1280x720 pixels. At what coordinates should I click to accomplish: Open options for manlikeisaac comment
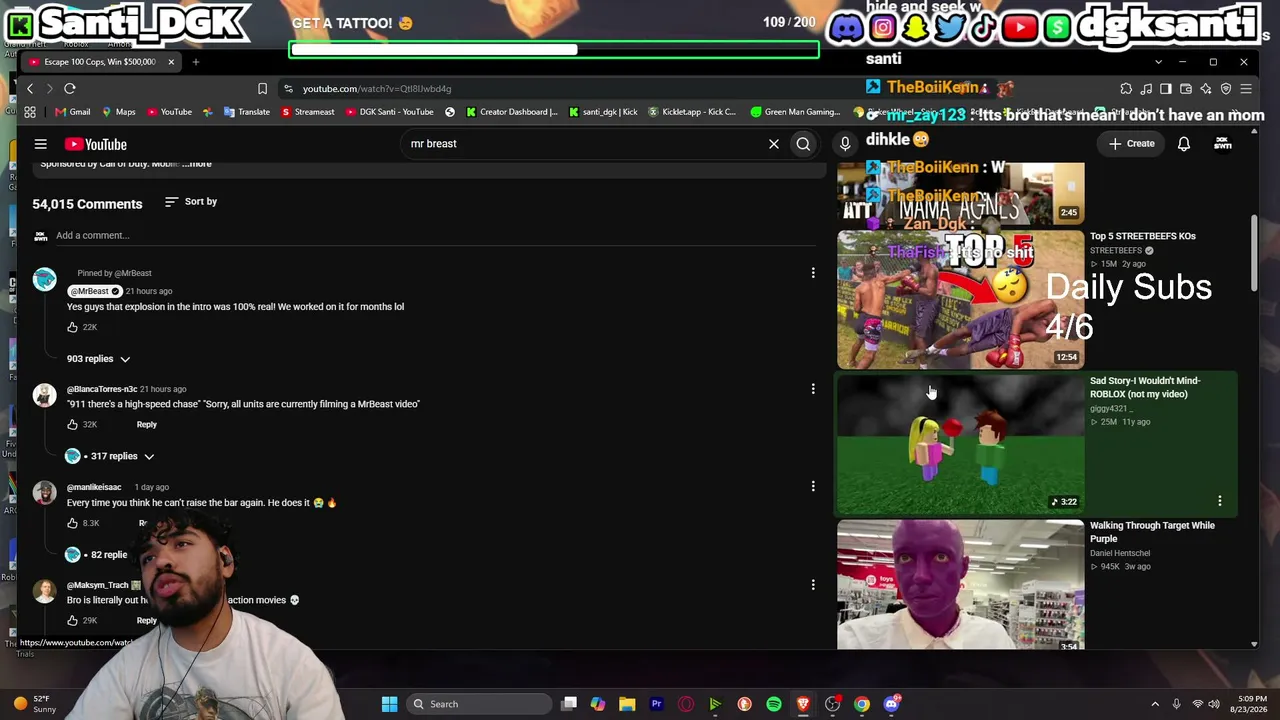[x=813, y=486]
